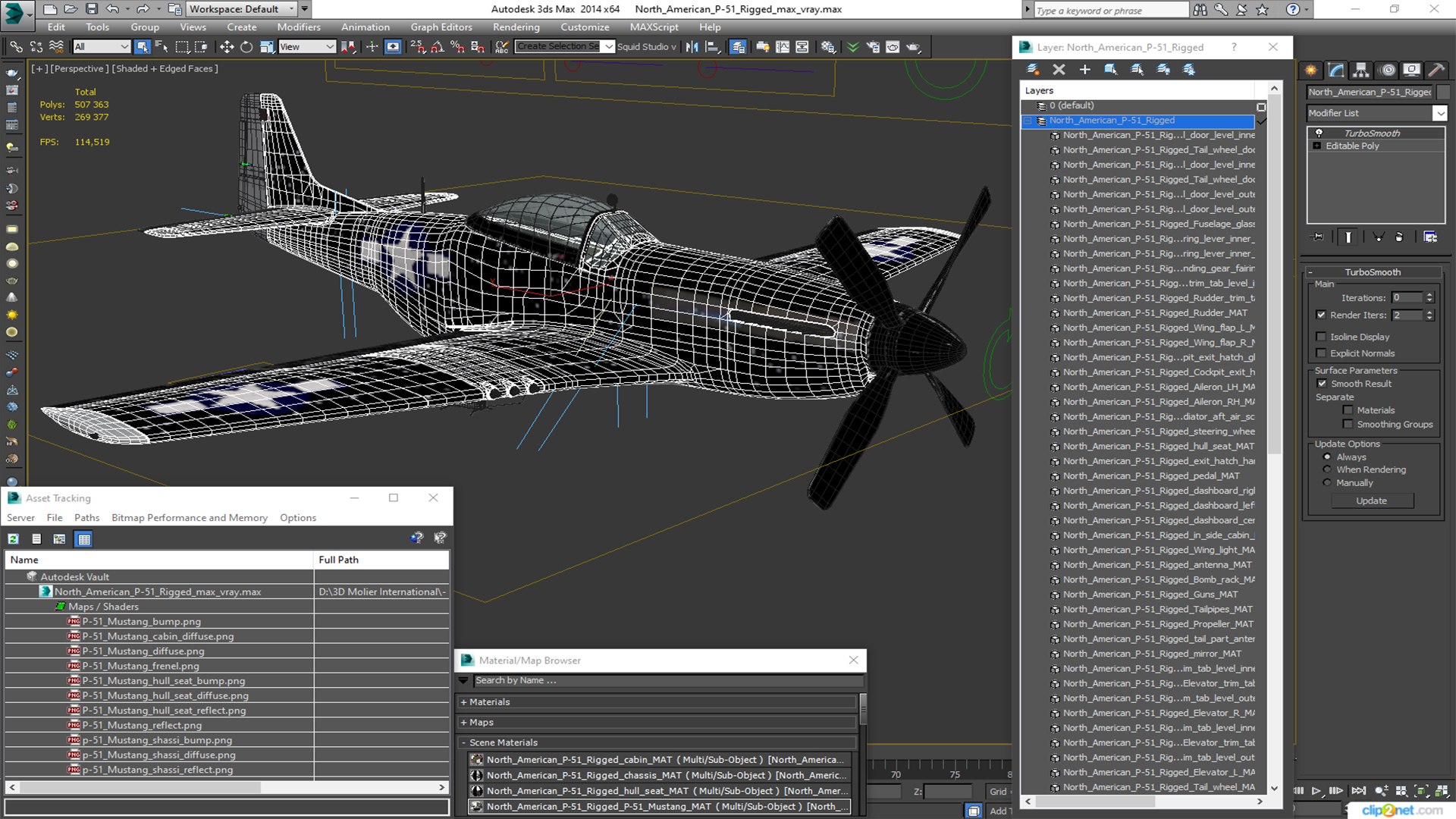The width and height of the screenshot is (1456, 819).
Task: Click Refresh icon in Asset Tracking
Action: [14, 539]
